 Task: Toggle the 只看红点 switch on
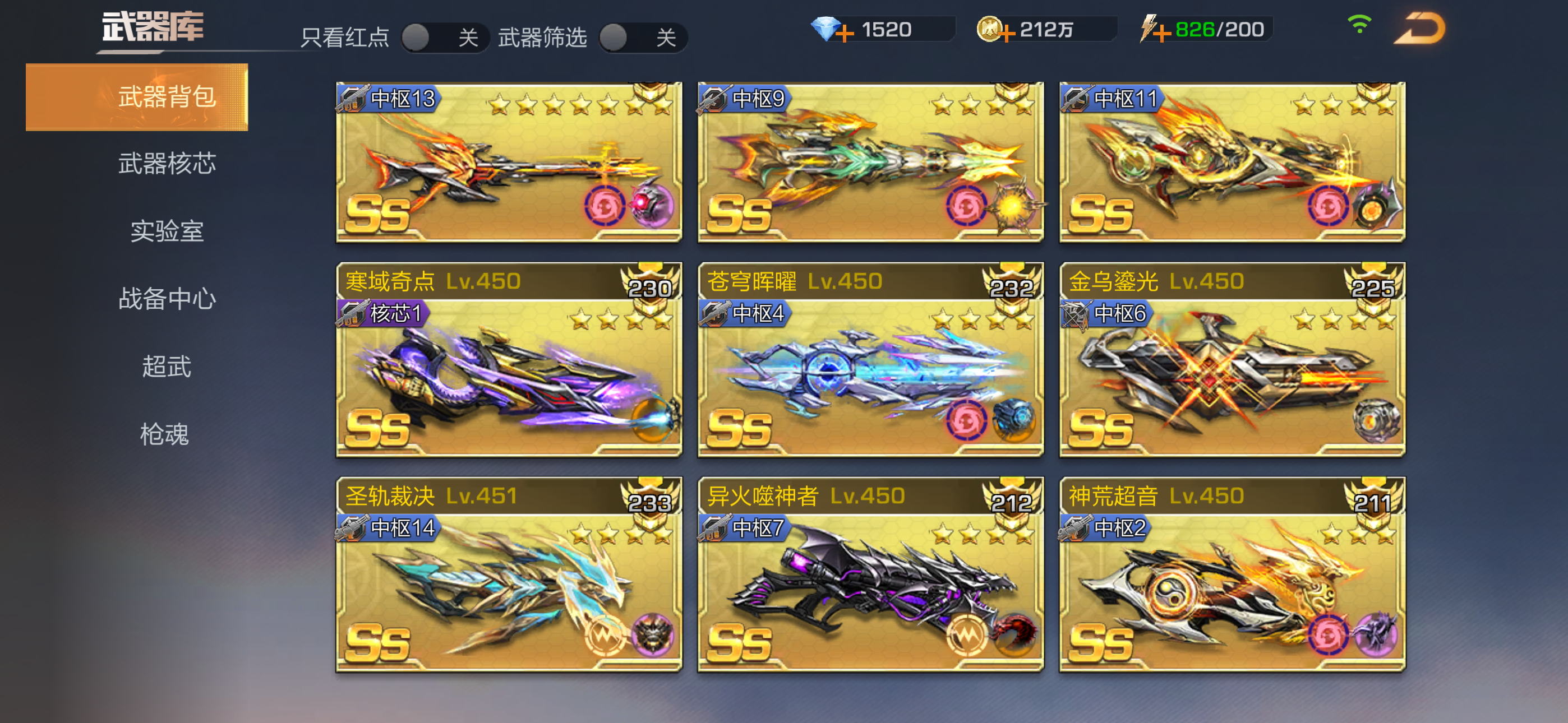[445, 38]
